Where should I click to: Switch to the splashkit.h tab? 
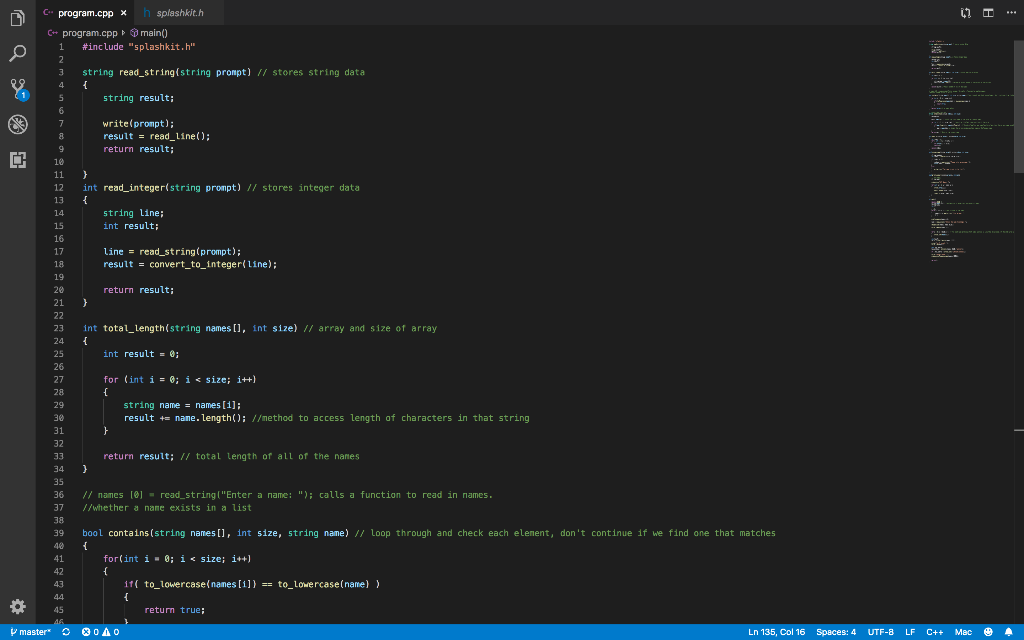coord(180,13)
